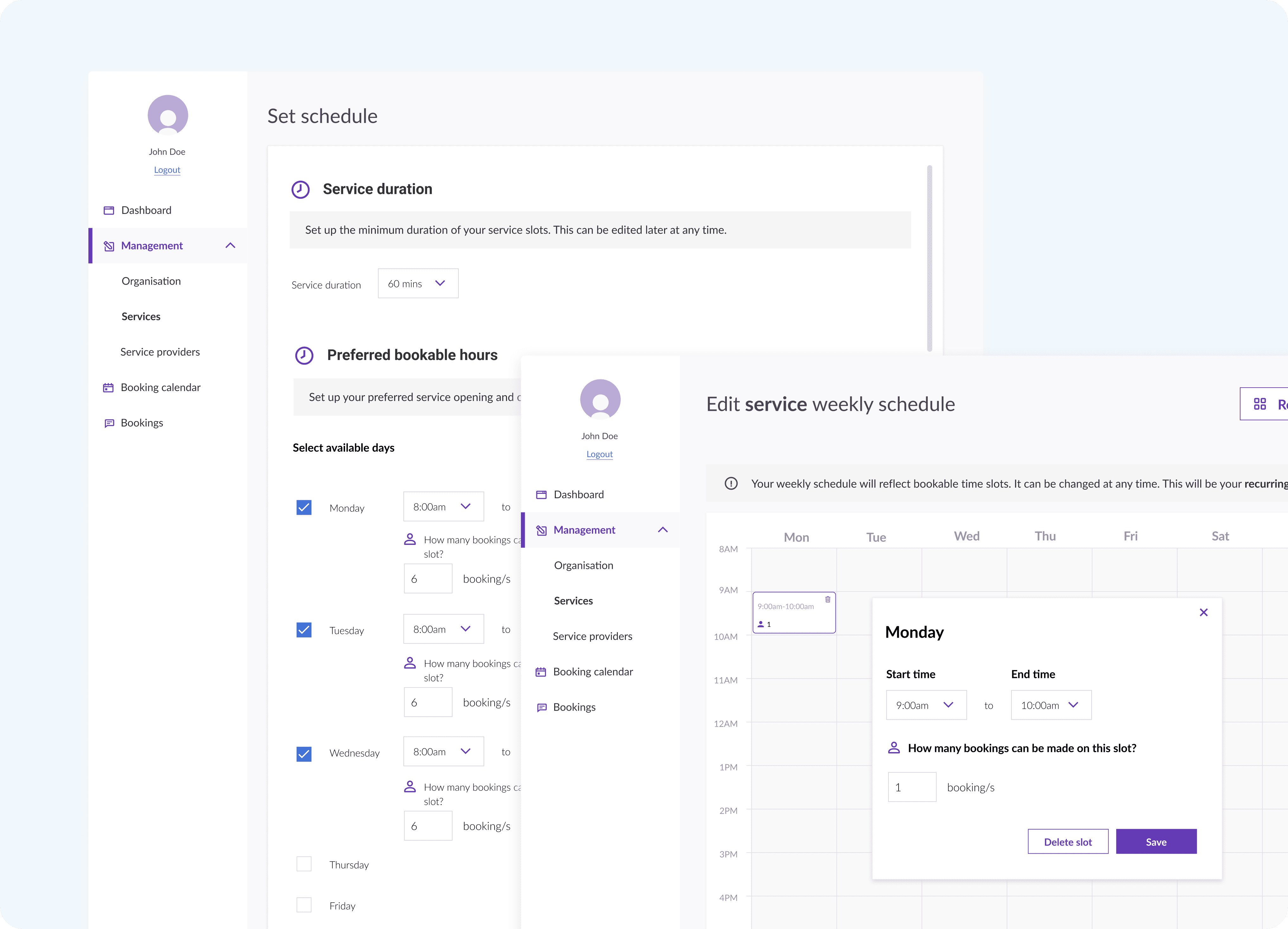Click the grid icon button top right
The width and height of the screenshot is (1288, 929).
tap(1259, 404)
